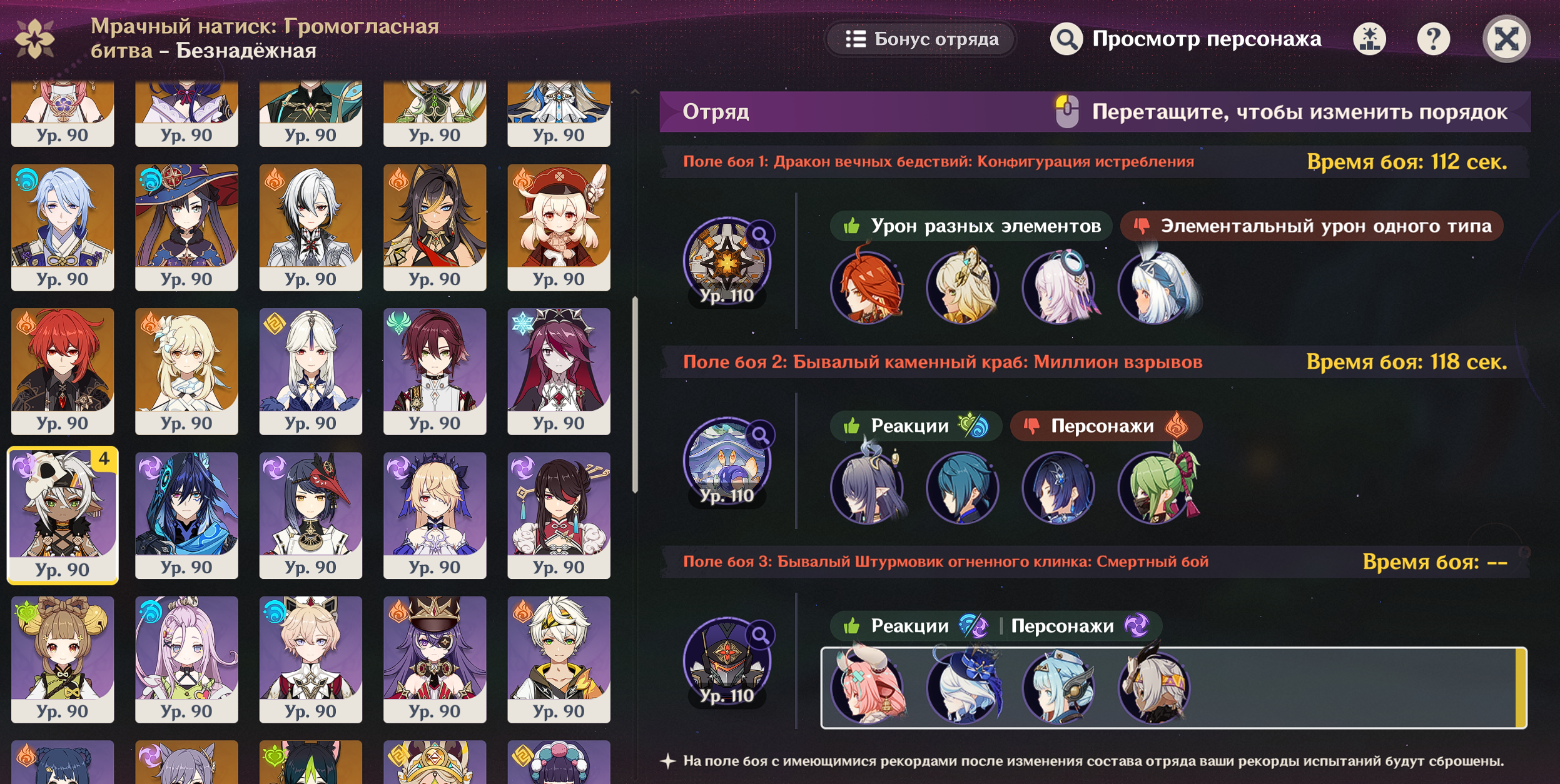Close the team setup screen
The width and height of the screenshot is (1560, 784).
point(1506,39)
